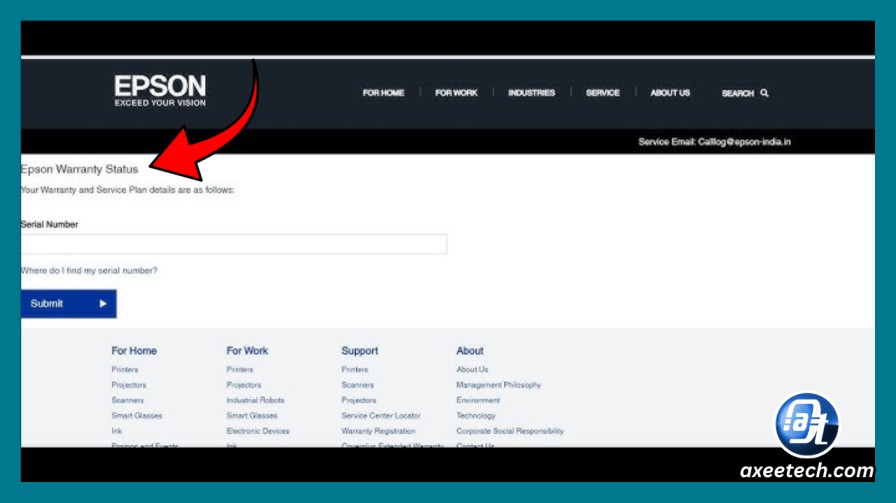Open Projectors under For Work

click(x=243, y=385)
